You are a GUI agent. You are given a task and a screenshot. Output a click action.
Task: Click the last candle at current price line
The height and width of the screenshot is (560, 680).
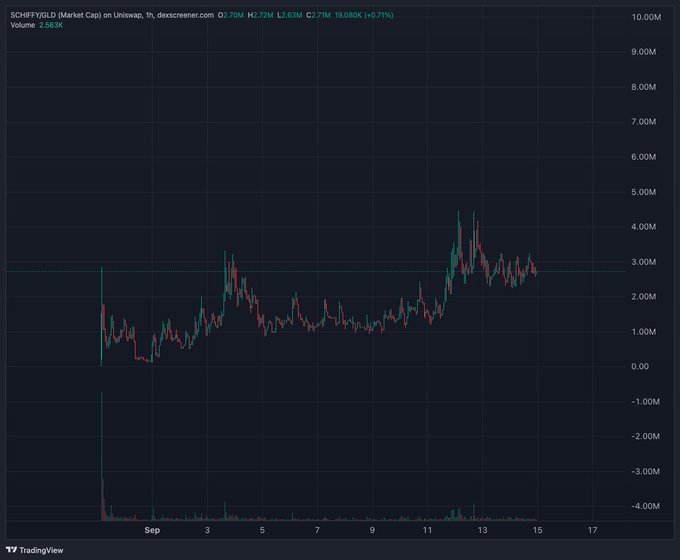536,272
